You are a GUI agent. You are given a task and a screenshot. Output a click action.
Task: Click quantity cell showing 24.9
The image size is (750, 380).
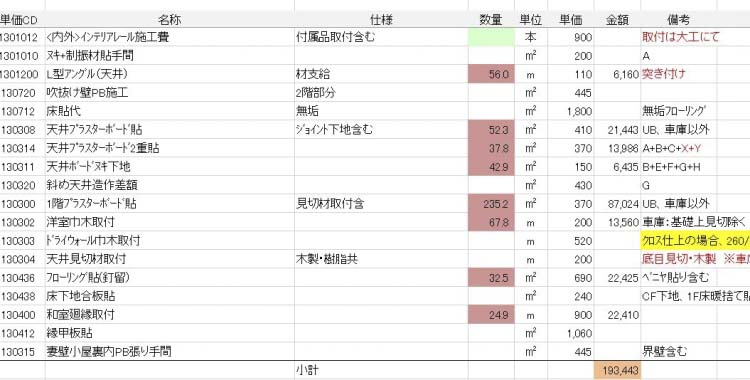(491, 314)
